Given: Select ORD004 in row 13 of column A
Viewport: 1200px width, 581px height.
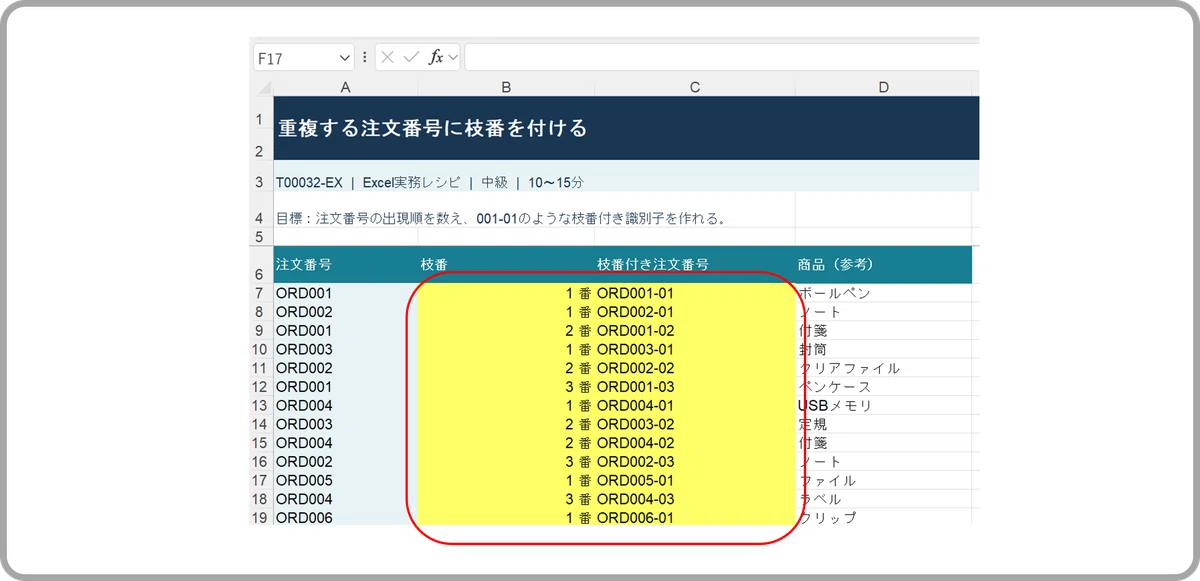Looking at the screenshot, I should [x=346, y=405].
